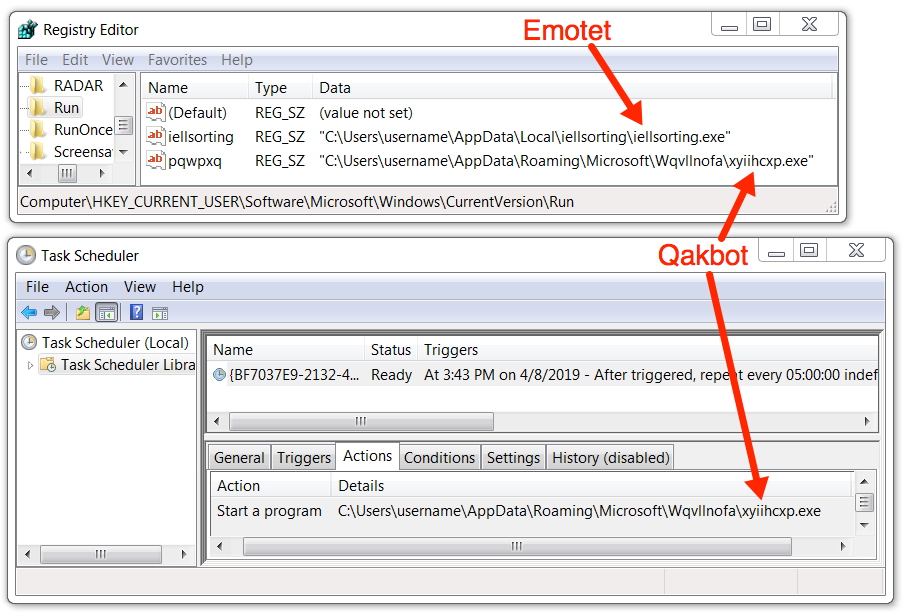The image size is (906, 616).
Task: Open View menu in Task Scheduler
Action: pos(140,287)
